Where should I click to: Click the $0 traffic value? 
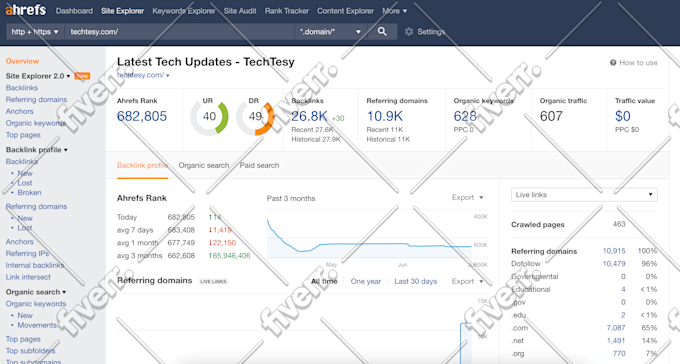tap(623, 116)
